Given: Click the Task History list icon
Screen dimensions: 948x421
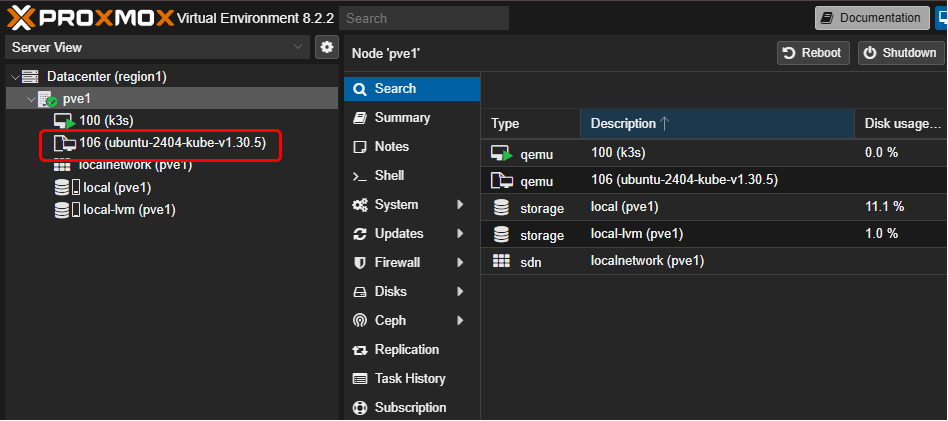Looking at the screenshot, I should (x=360, y=379).
